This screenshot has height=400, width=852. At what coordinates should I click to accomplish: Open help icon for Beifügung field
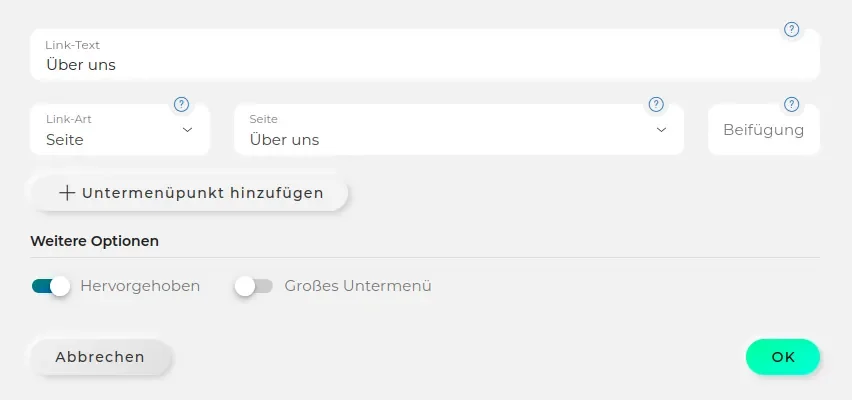[x=792, y=104]
